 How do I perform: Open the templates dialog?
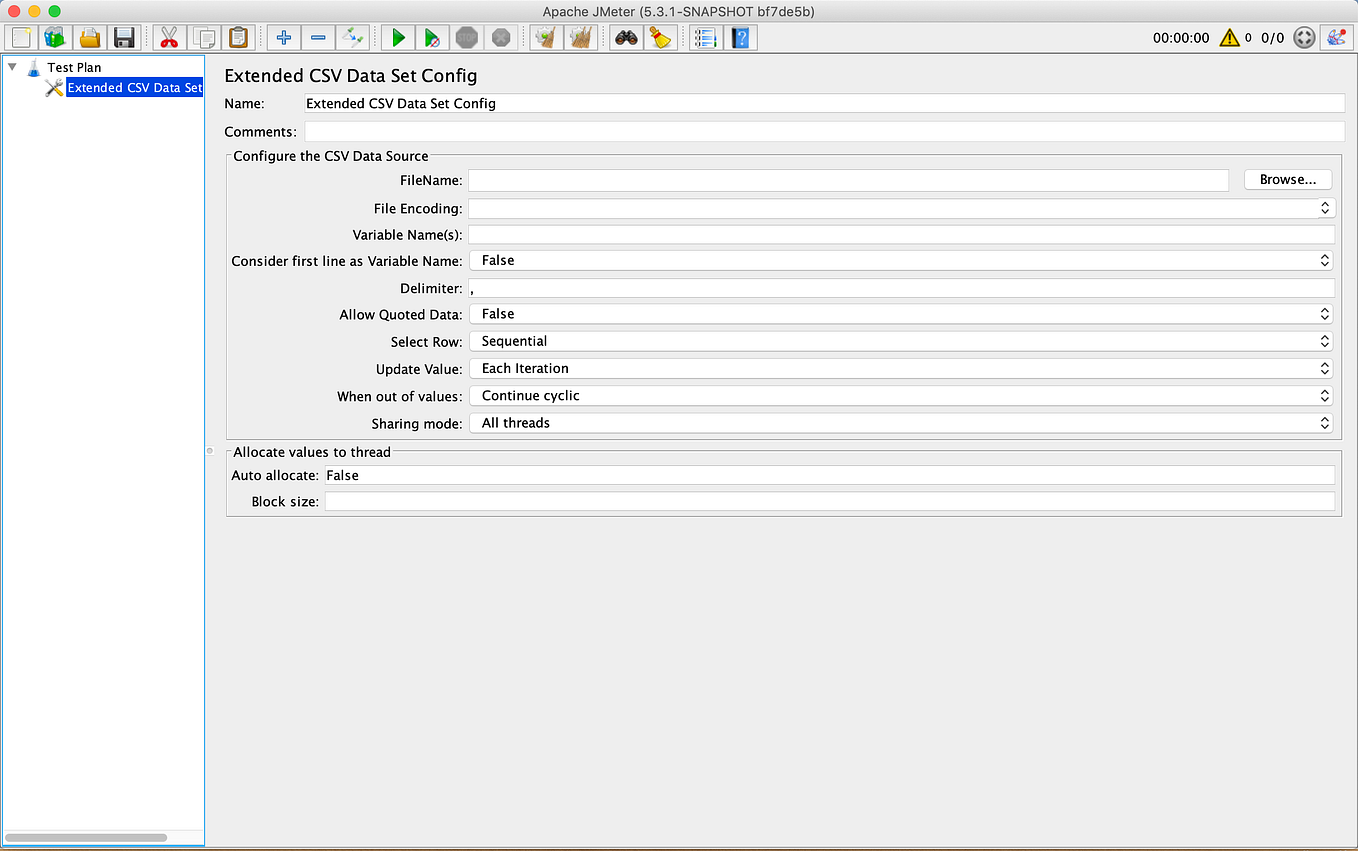click(54, 37)
